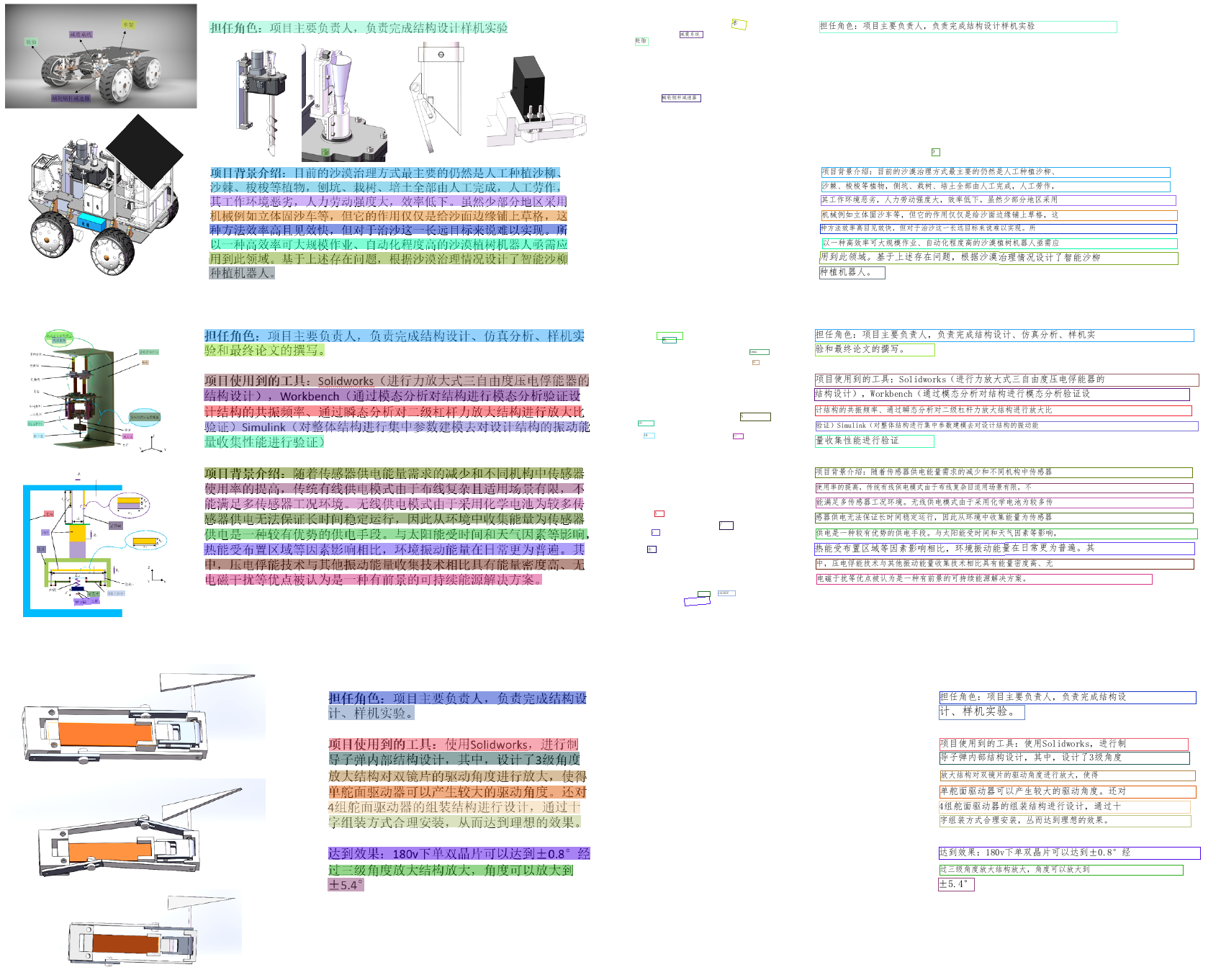Select the outlined ±5.4° box on right
1221x980 pixels.
pos(955,884)
